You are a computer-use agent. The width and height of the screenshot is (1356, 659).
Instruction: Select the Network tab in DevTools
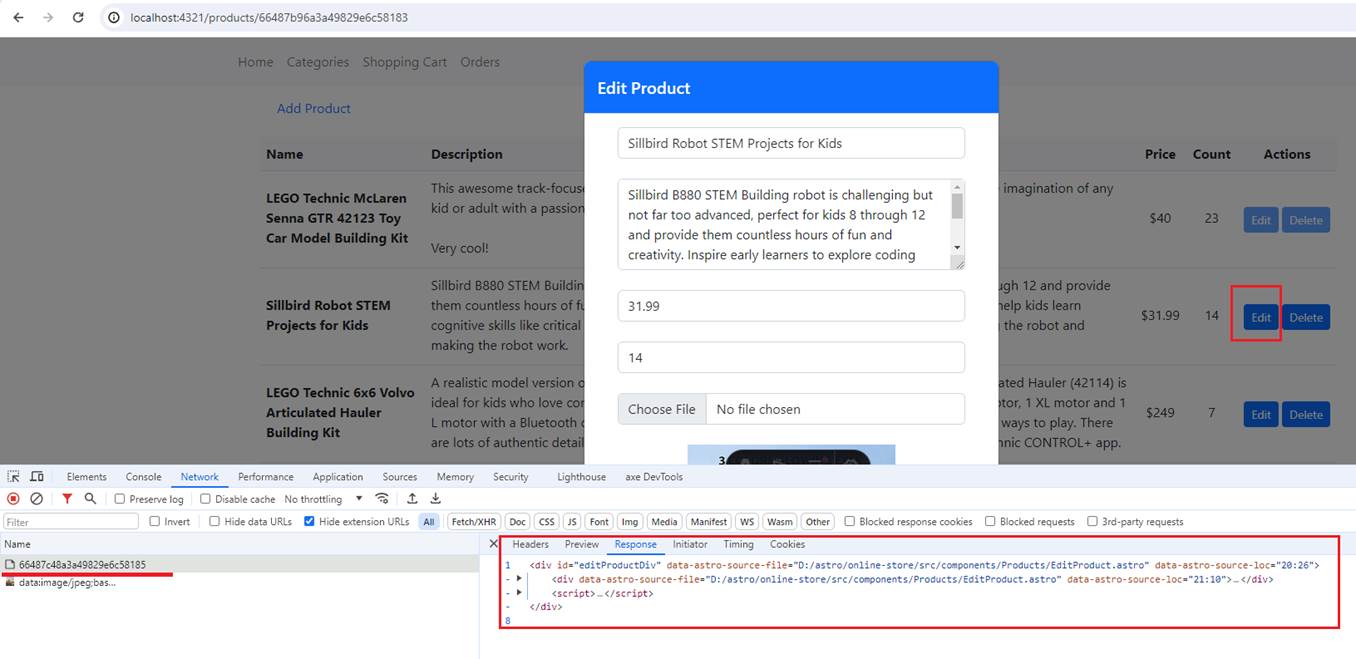pyautogui.click(x=200, y=477)
